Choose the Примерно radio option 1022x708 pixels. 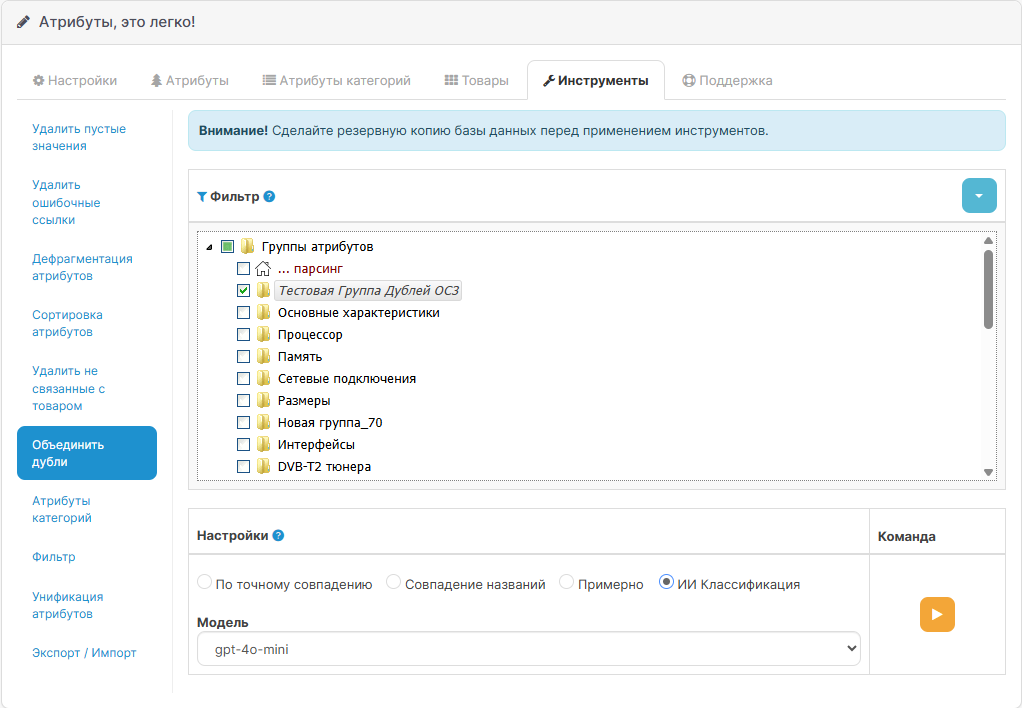point(567,583)
